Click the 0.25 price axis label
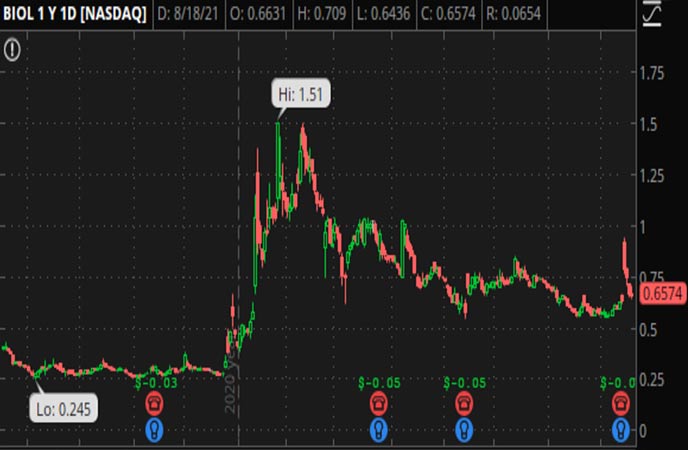 point(652,380)
